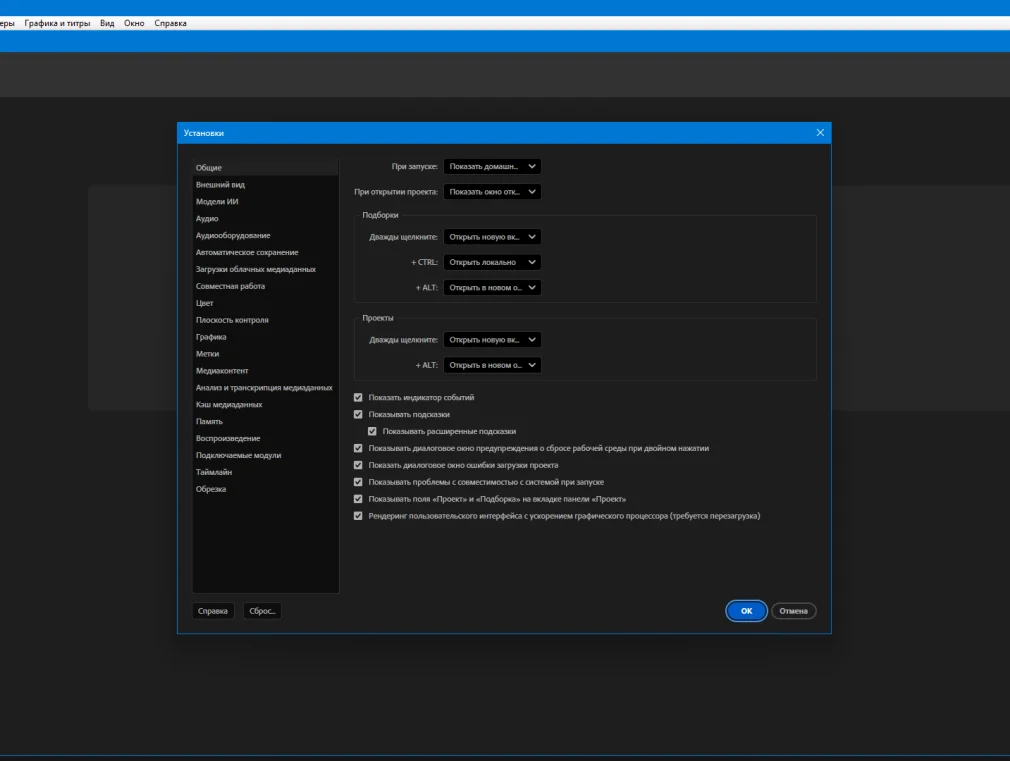1010x761 pixels.
Task: Open Подборки Дважды щелкните dropdown
Action: click(492, 237)
